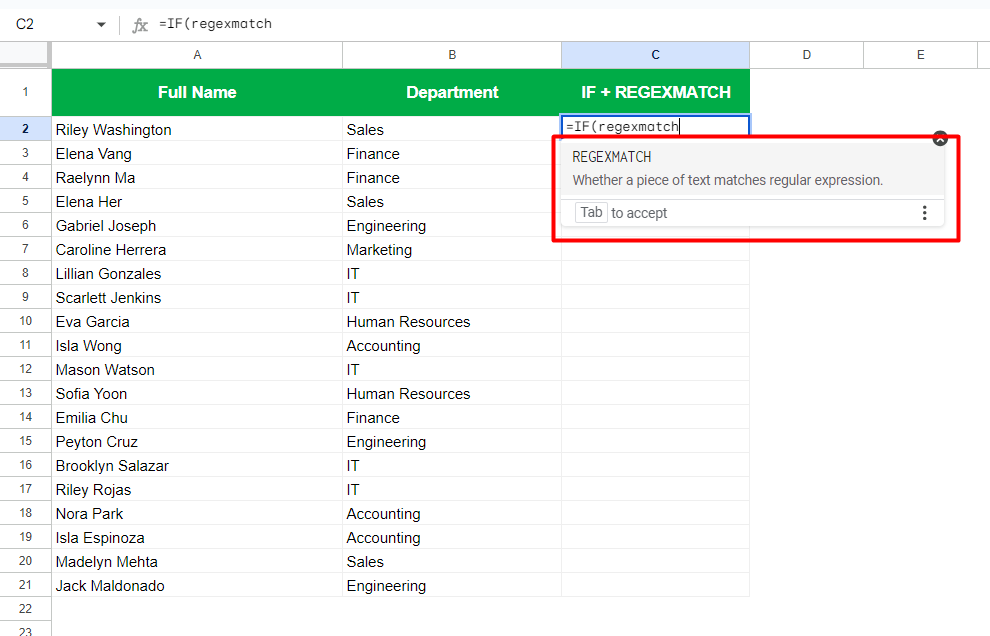The image size is (990, 636).
Task: Click the Tab key hint button
Action: (591, 212)
